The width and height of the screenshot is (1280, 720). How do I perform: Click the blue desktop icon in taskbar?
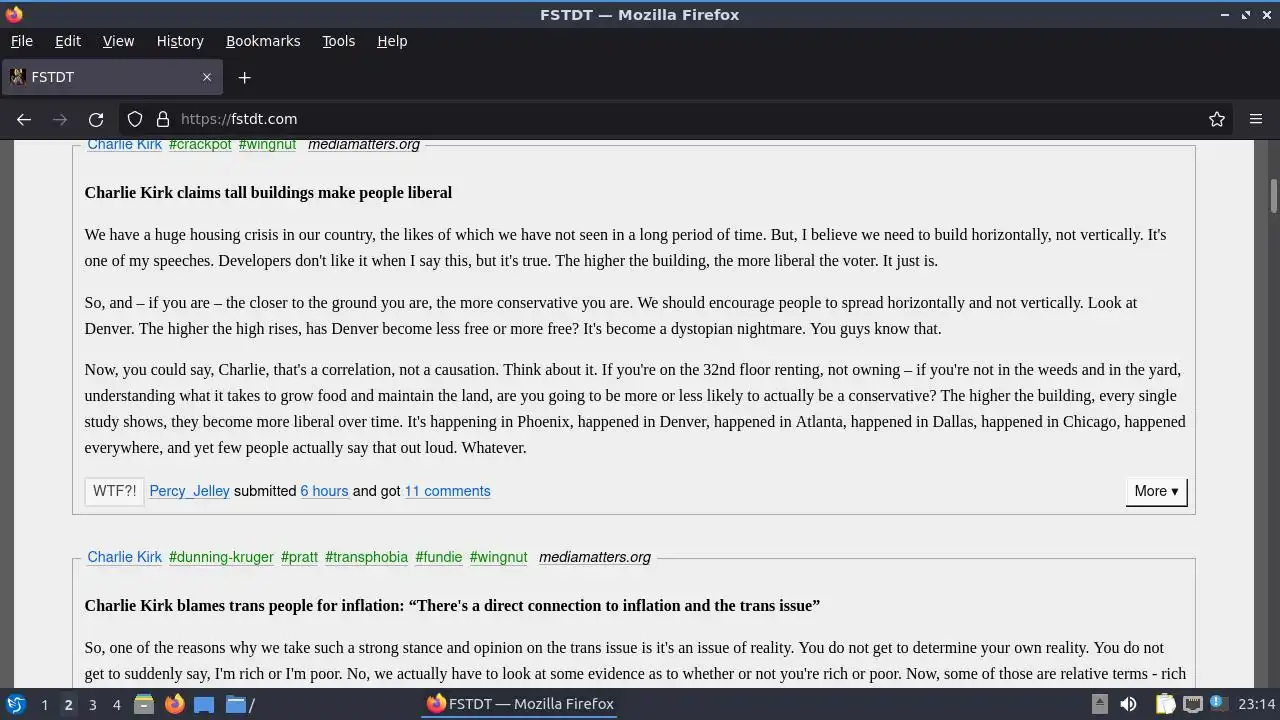click(x=204, y=704)
